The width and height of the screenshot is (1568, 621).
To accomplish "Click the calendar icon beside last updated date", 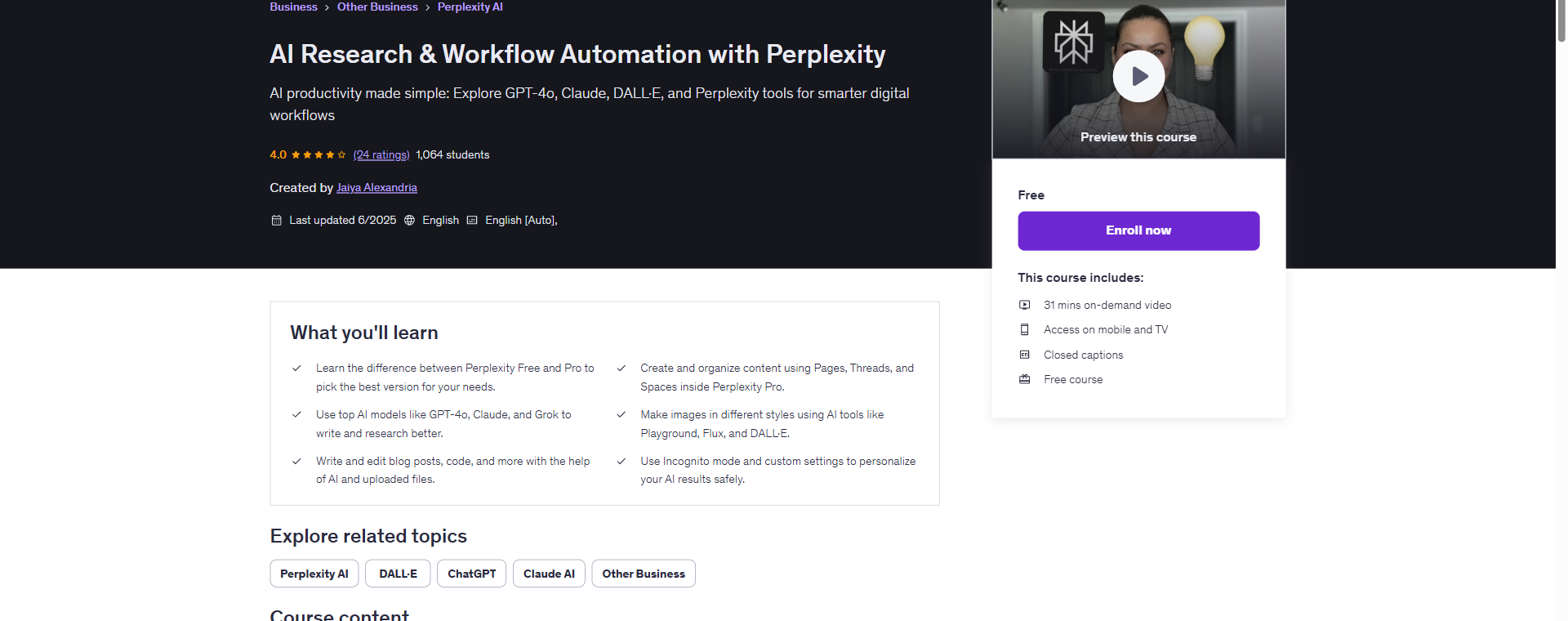I will click(x=276, y=220).
